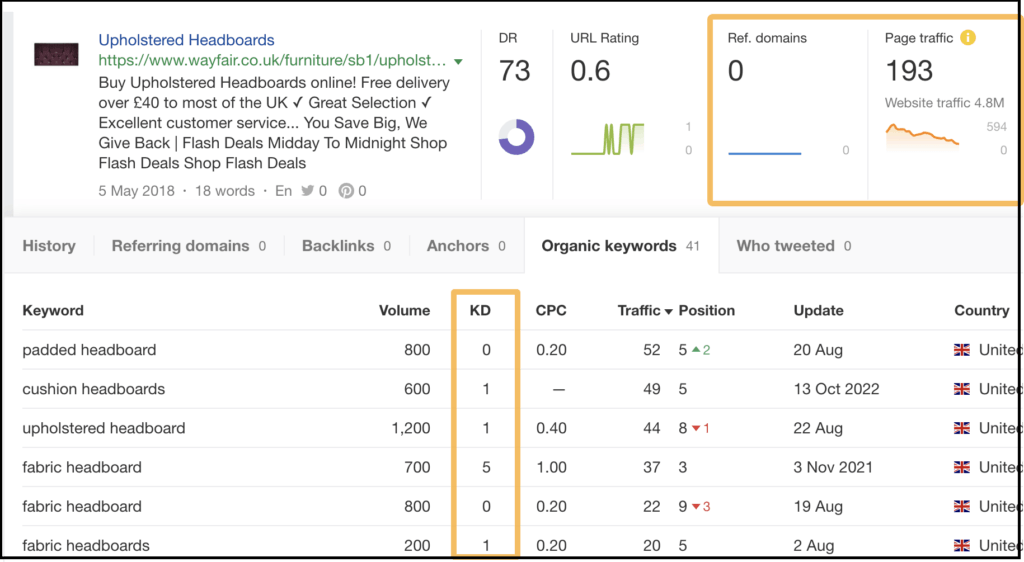Click the '1.00' CPC value
1024x562 pixels.
click(551, 467)
